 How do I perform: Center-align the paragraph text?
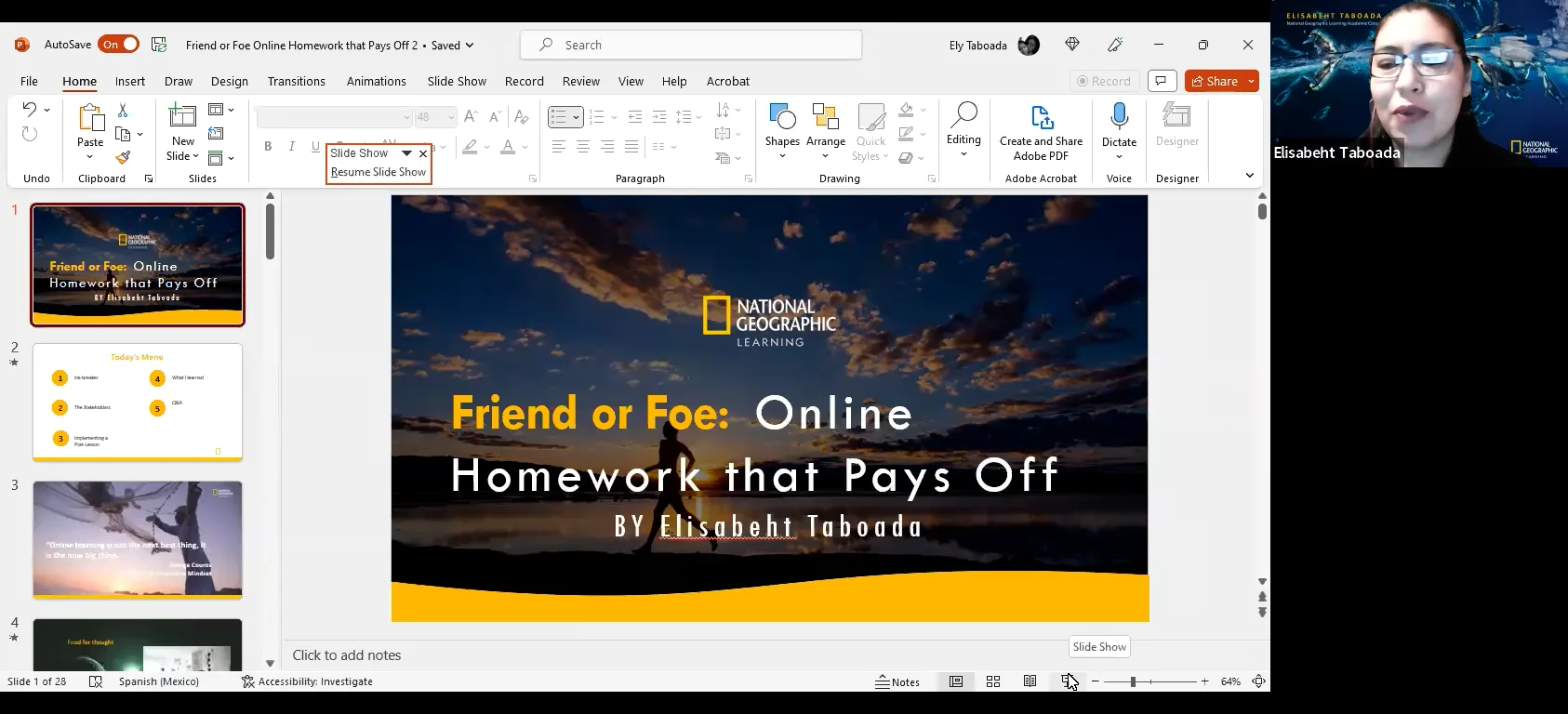[583, 147]
